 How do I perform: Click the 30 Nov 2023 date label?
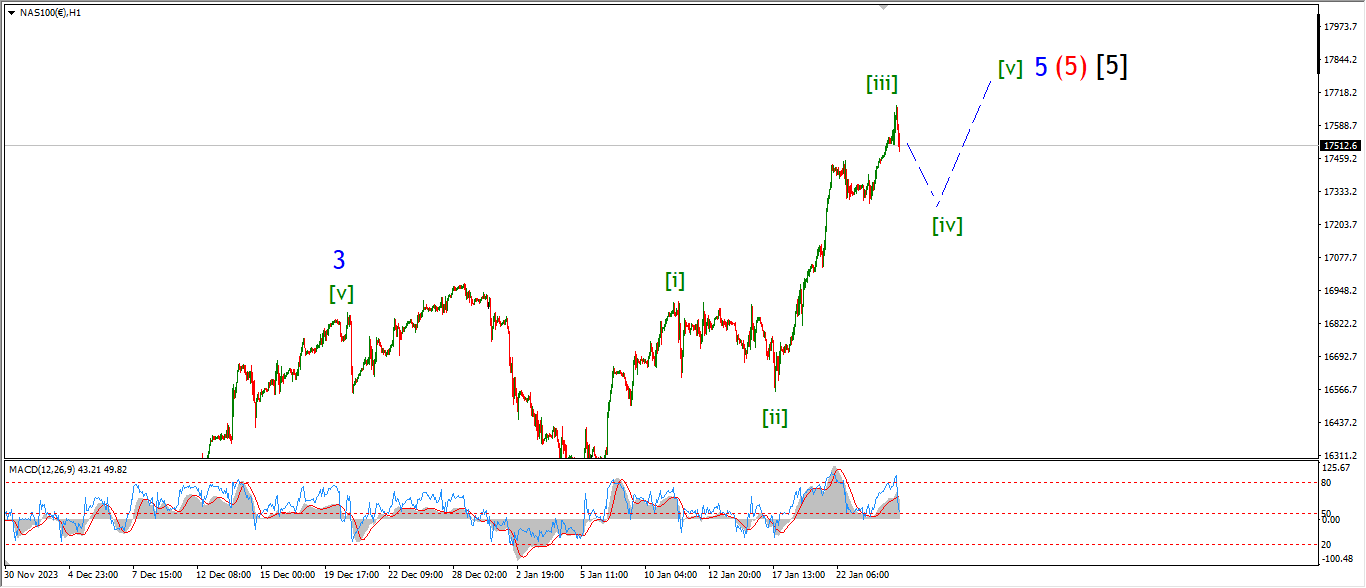click(31, 575)
